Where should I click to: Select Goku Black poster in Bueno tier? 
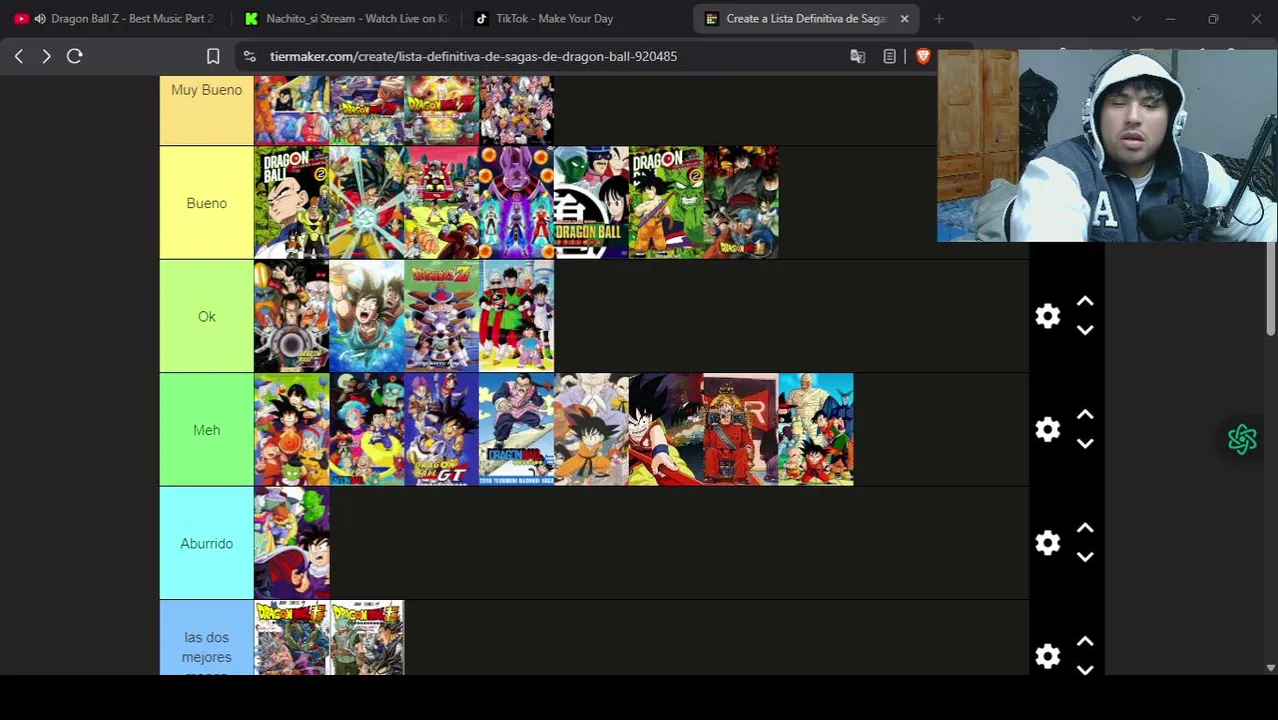click(x=741, y=203)
